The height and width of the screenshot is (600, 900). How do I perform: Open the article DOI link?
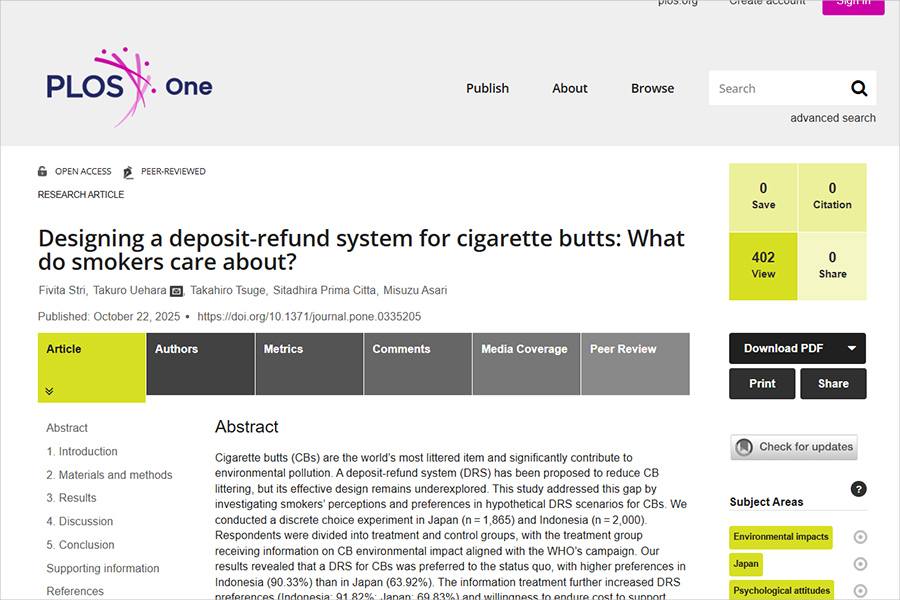pos(309,316)
